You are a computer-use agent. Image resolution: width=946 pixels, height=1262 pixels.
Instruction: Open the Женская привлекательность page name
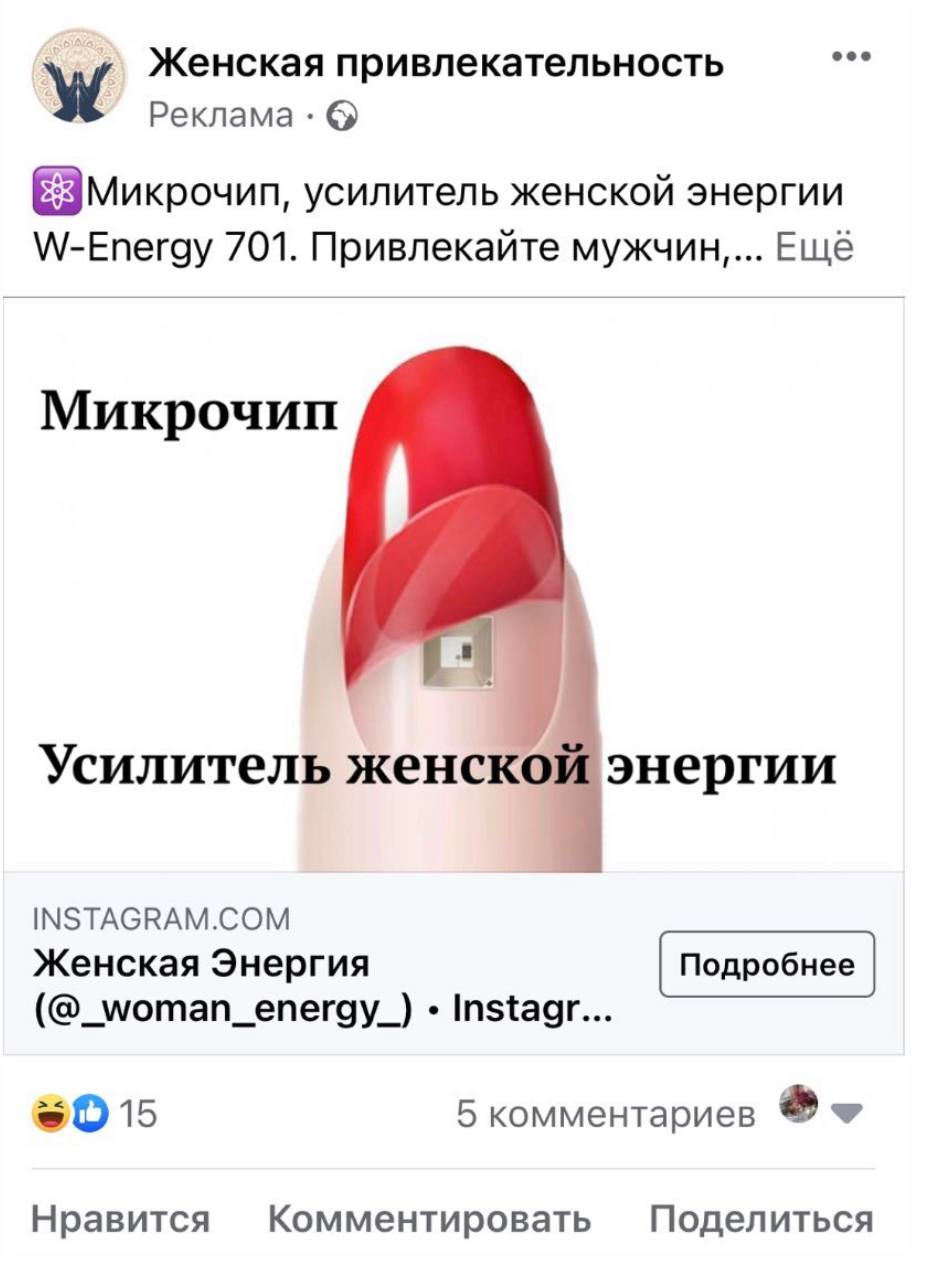pos(436,63)
